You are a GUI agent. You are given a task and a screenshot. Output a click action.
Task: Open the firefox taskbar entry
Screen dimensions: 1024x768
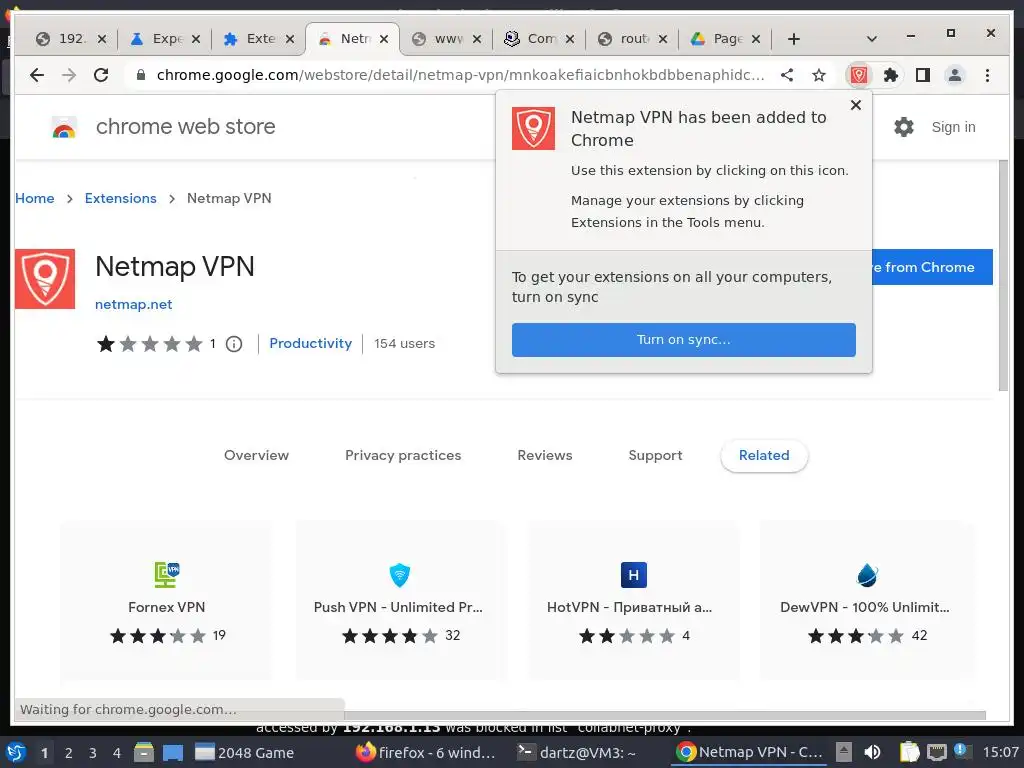(x=425, y=753)
